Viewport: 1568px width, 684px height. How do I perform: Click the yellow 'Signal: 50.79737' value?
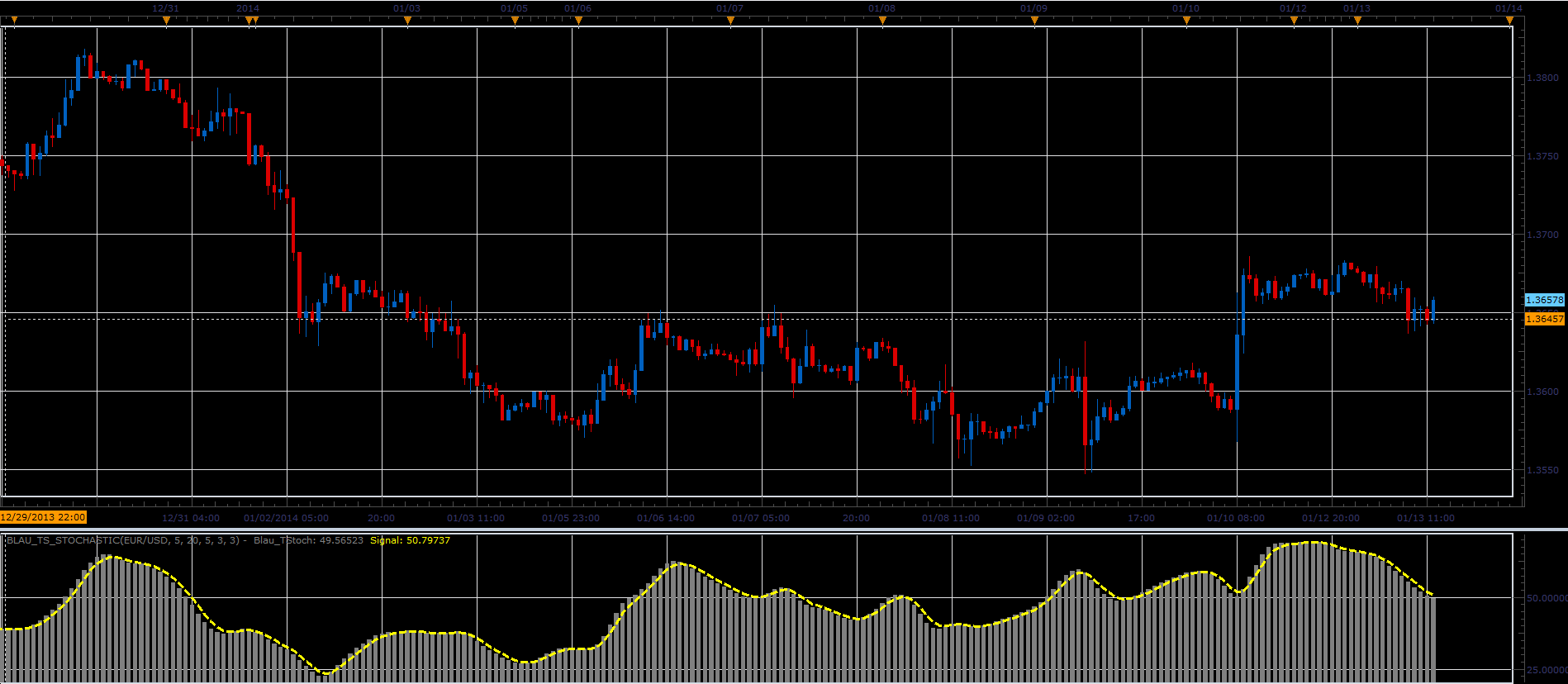click(410, 540)
